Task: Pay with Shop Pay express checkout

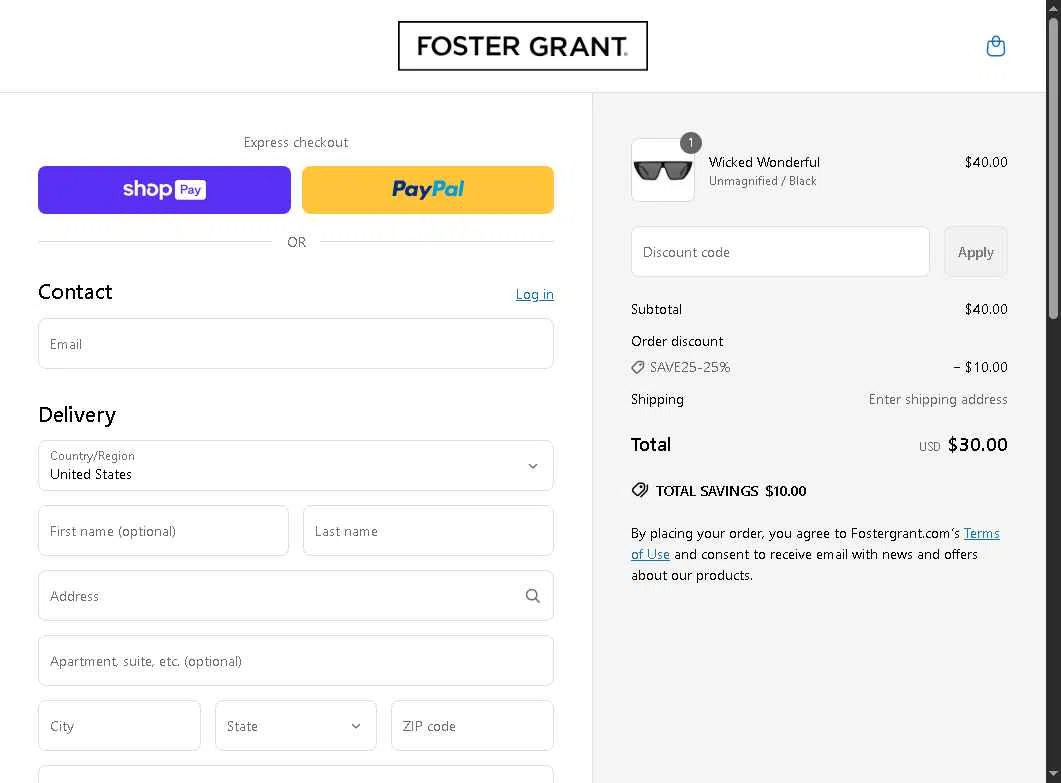Action: 164,190
